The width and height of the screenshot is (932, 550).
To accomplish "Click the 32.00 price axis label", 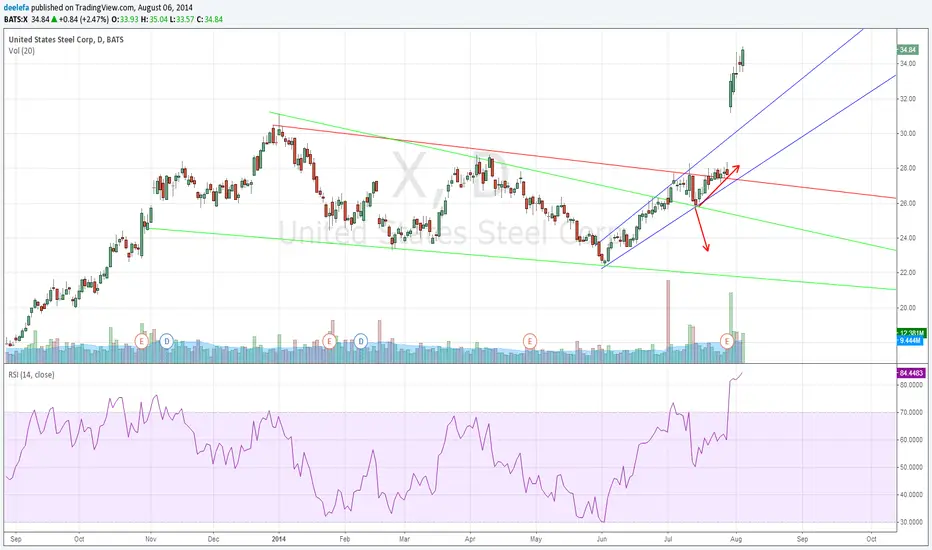I will click(x=907, y=99).
